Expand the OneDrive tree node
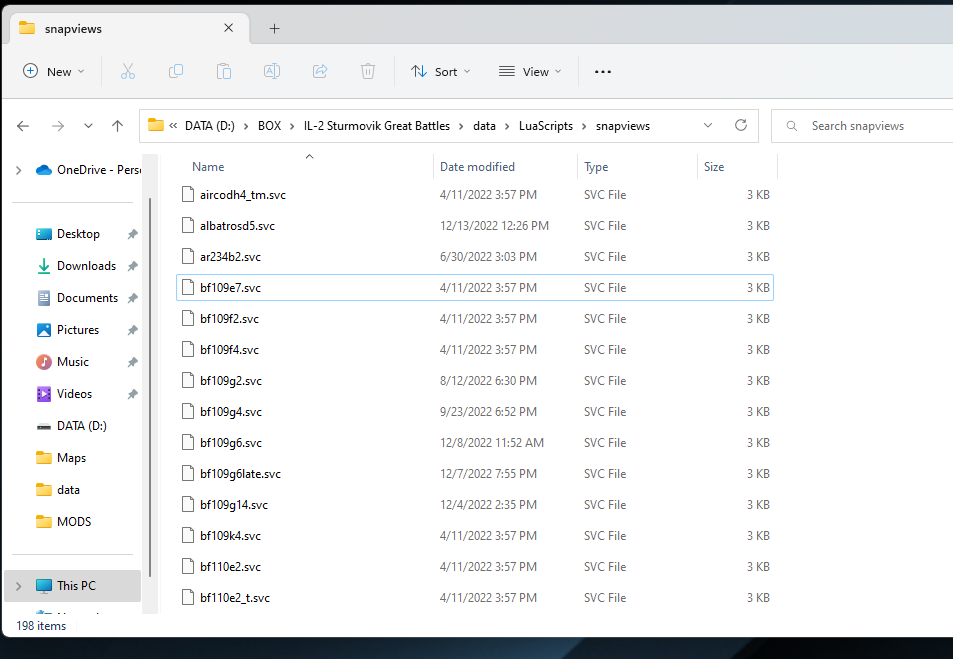This screenshot has width=953, height=659. click(18, 170)
